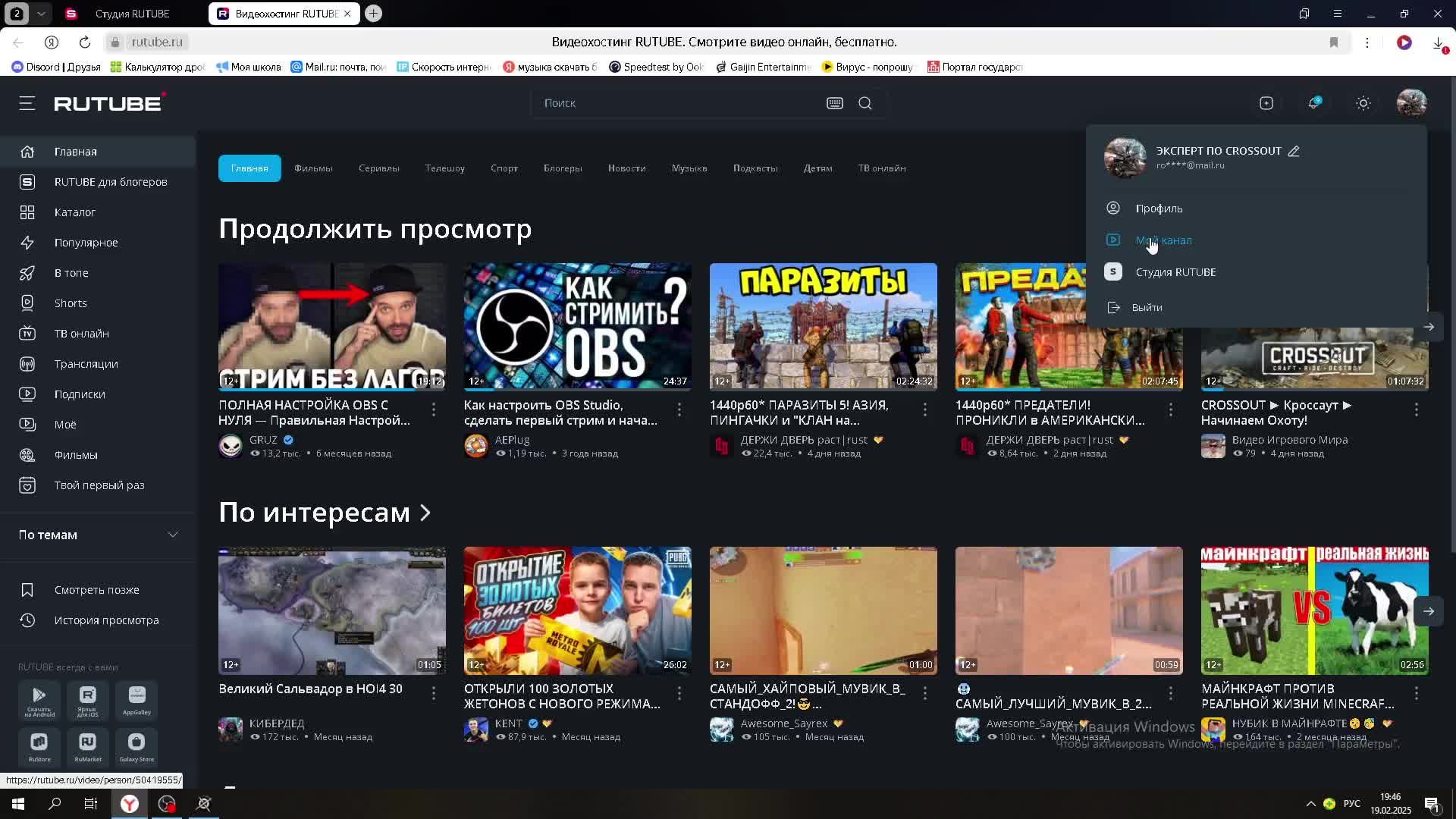Open options for ПРЕДАТЕЛИ video
Viewport: 1456px width, 819px height.
(x=1171, y=409)
